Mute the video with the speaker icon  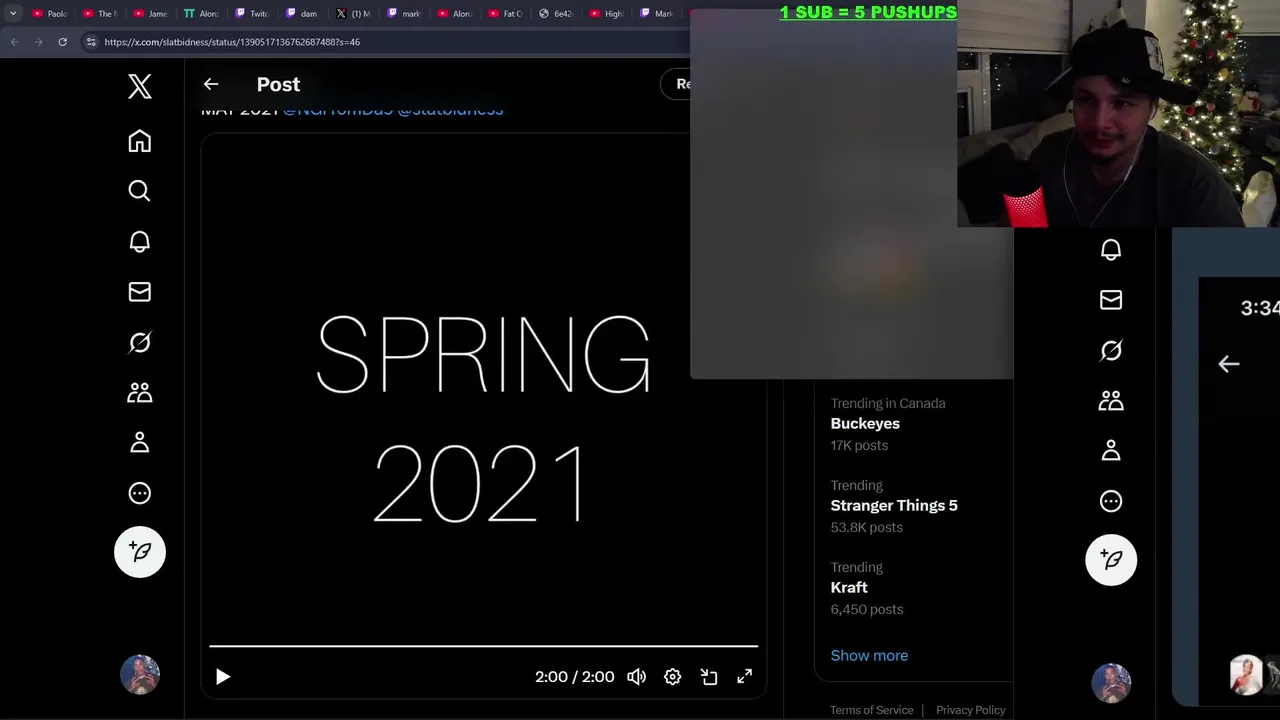point(636,677)
